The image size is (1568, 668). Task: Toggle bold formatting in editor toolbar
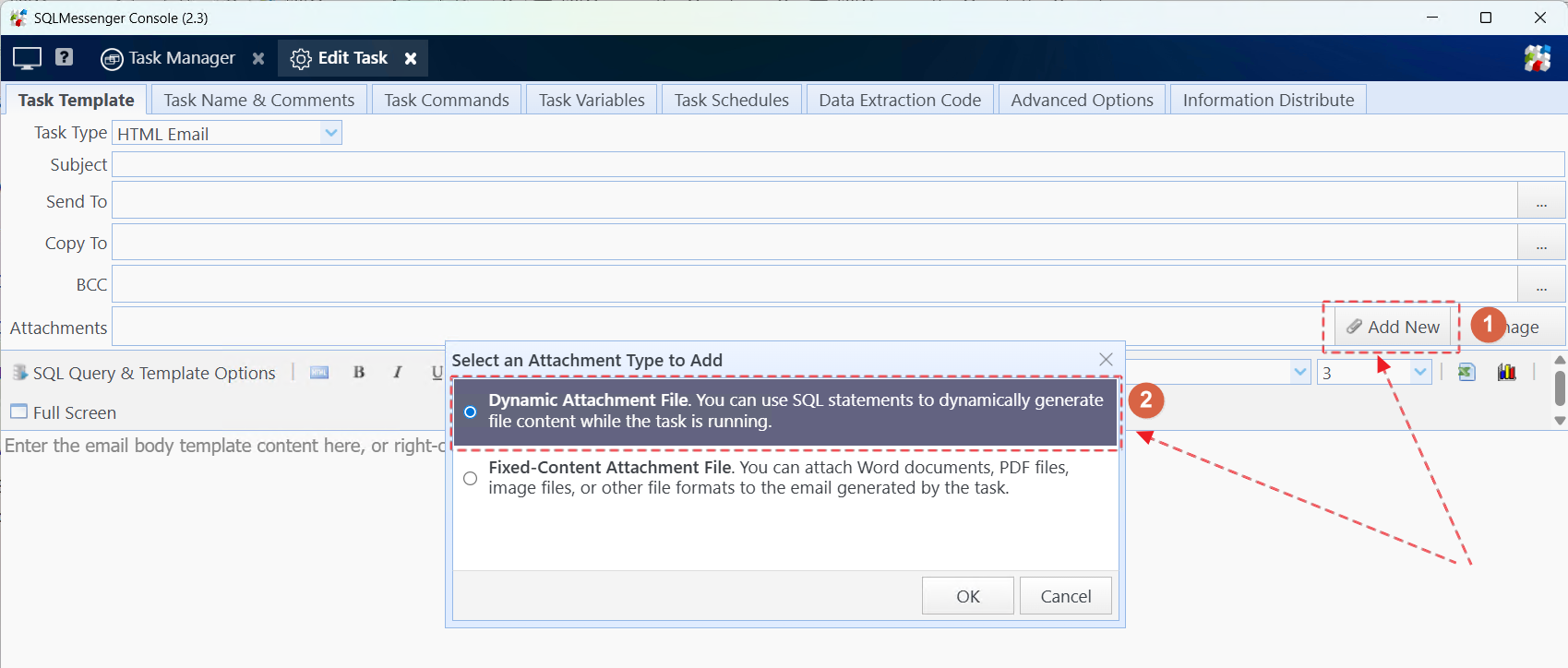[x=359, y=372]
